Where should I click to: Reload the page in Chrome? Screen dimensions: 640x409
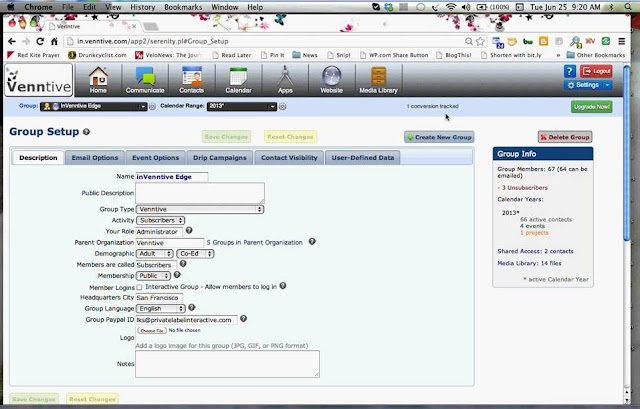40,41
